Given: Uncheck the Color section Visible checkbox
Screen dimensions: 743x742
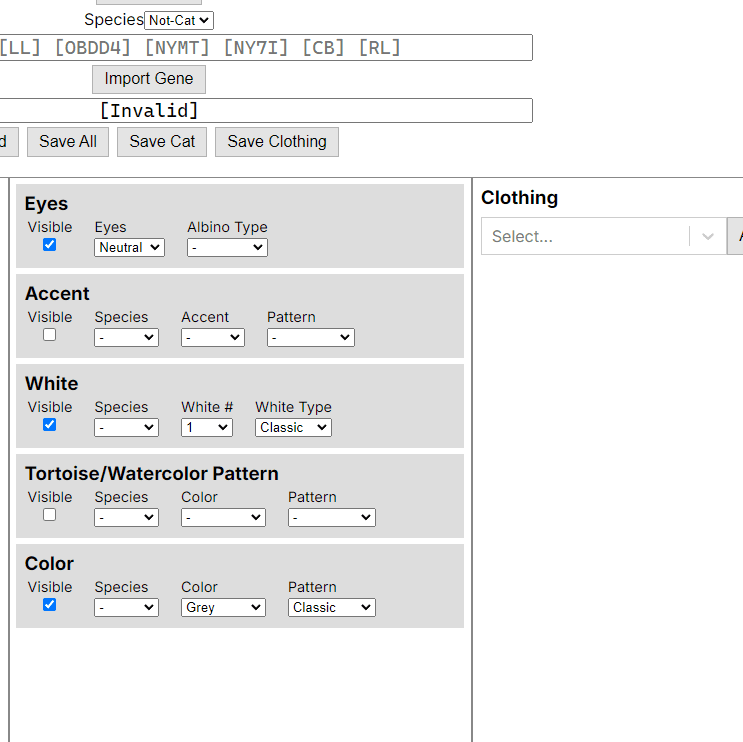Looking at the screenshot, I should 50,605.
